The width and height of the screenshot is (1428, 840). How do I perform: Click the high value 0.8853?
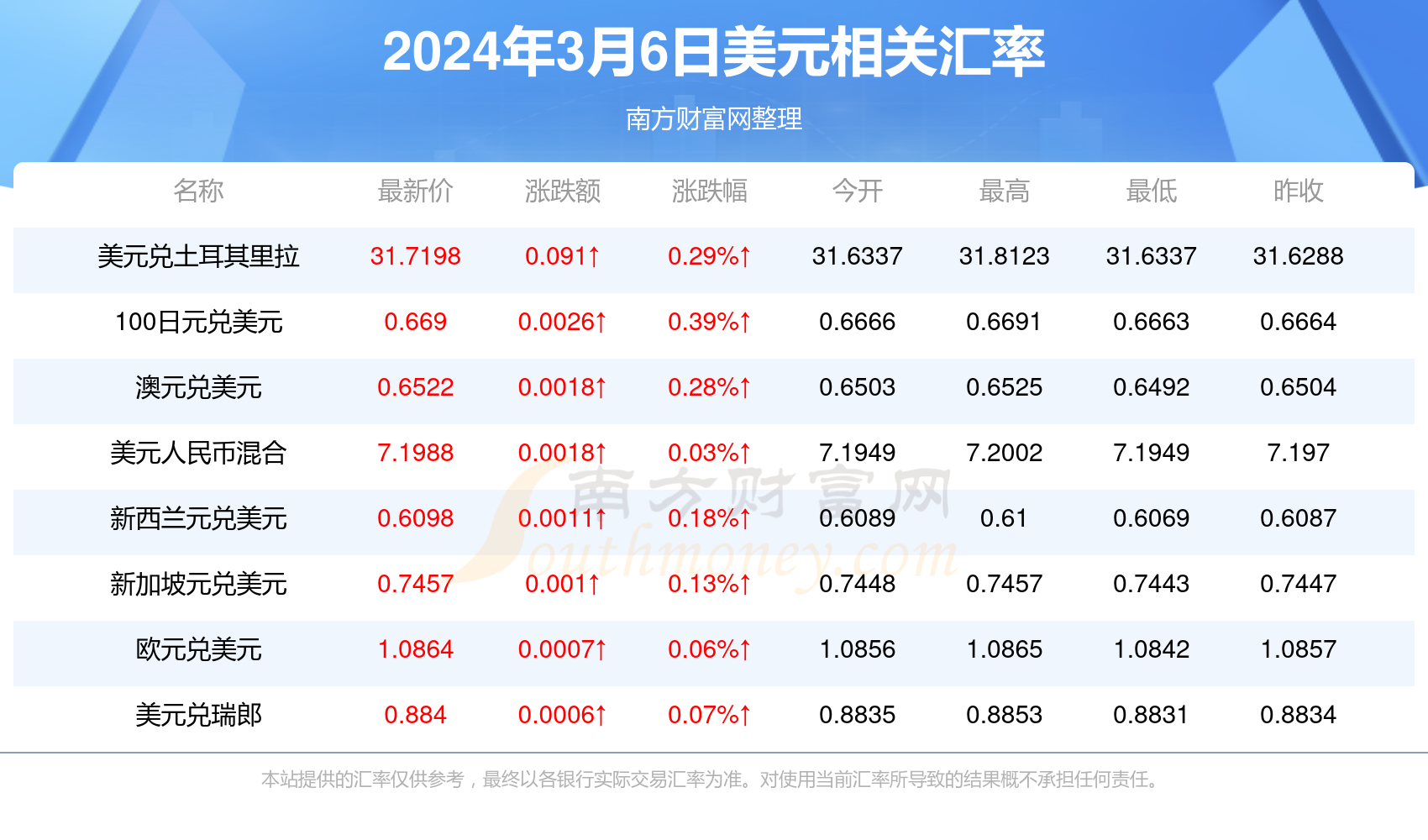click(x=1004, y=715)
